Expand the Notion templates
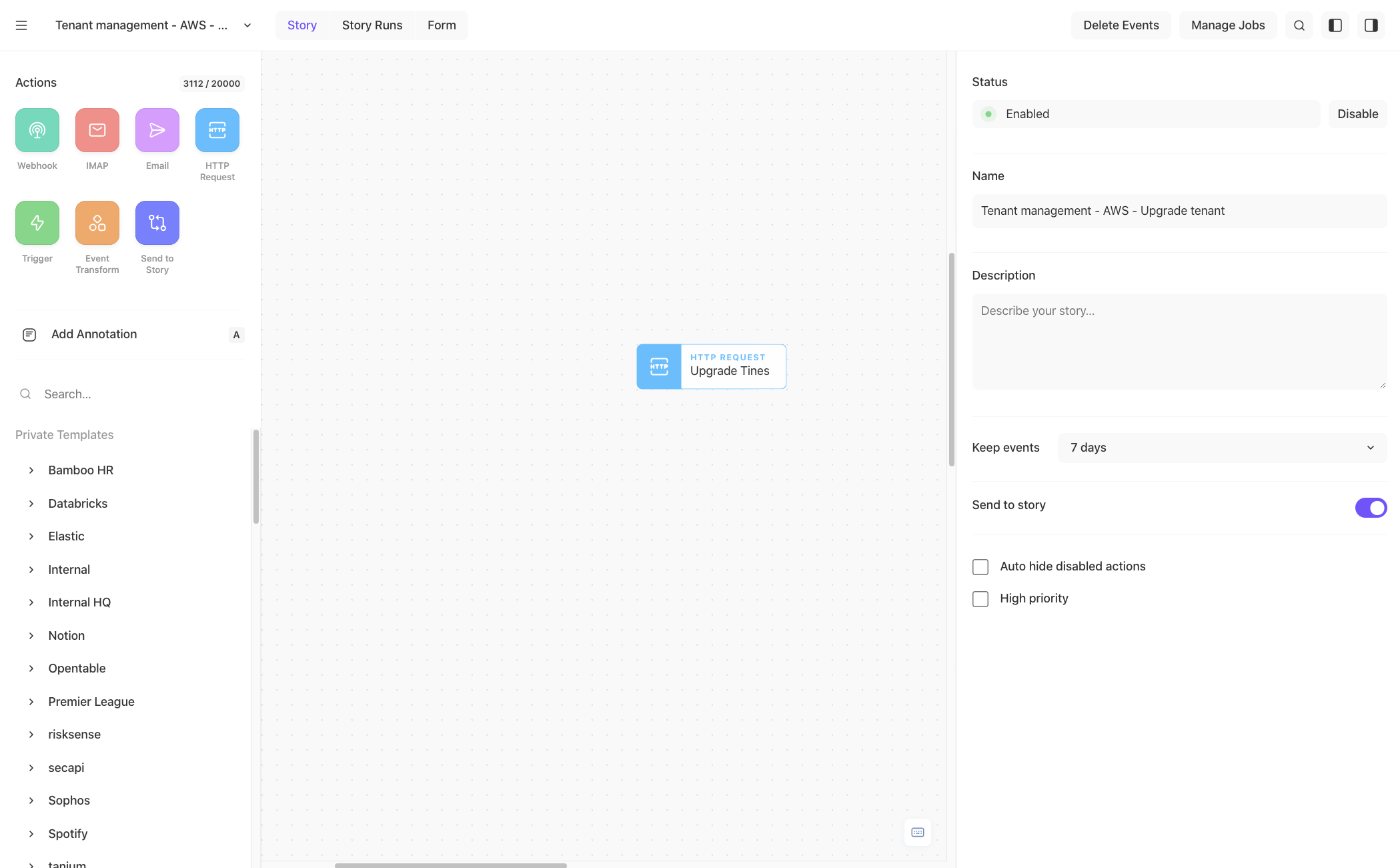This screenshot has width=1400, height=868. 31,636
